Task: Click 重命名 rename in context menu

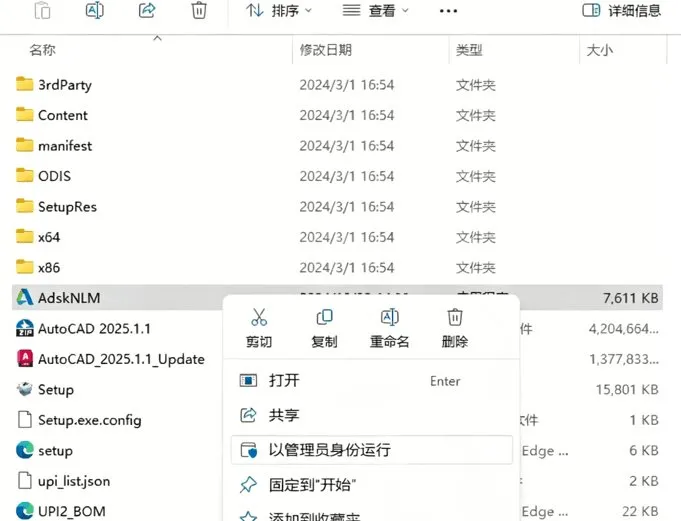Action: (389, 329)
